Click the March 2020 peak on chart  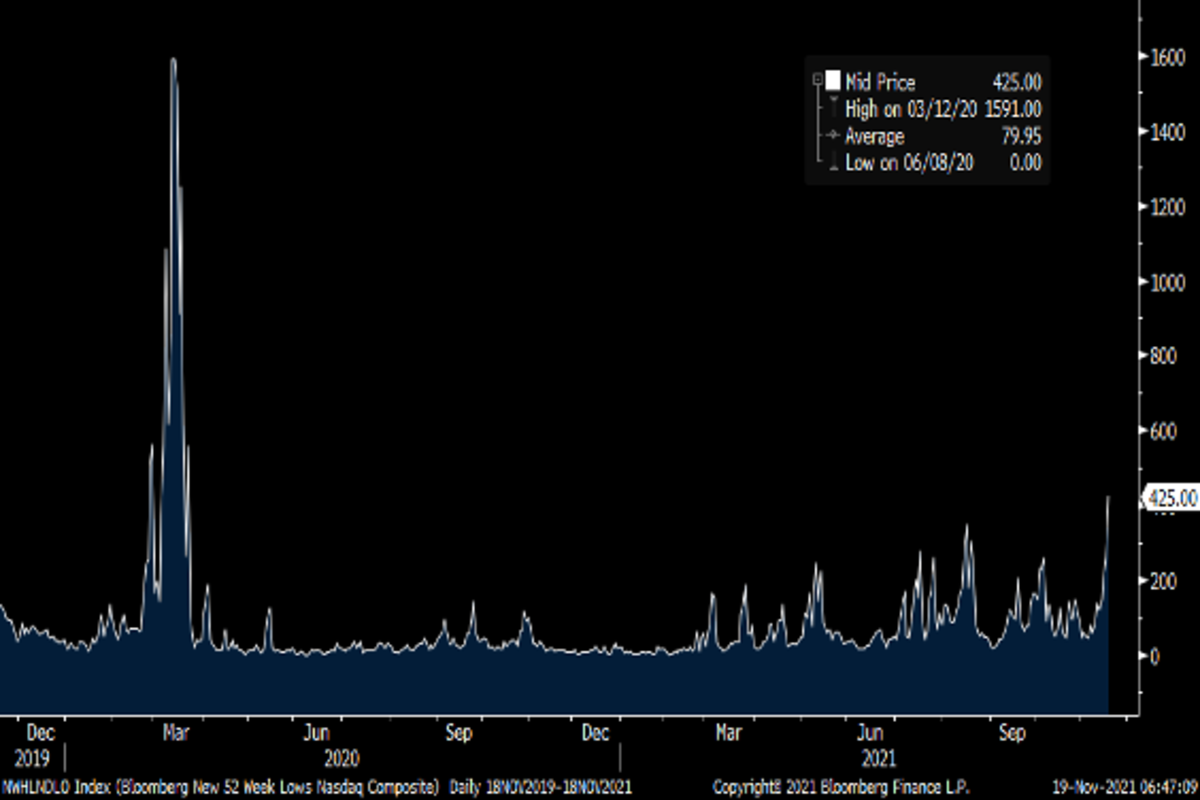pyautogui.click(x=173, y=60)
